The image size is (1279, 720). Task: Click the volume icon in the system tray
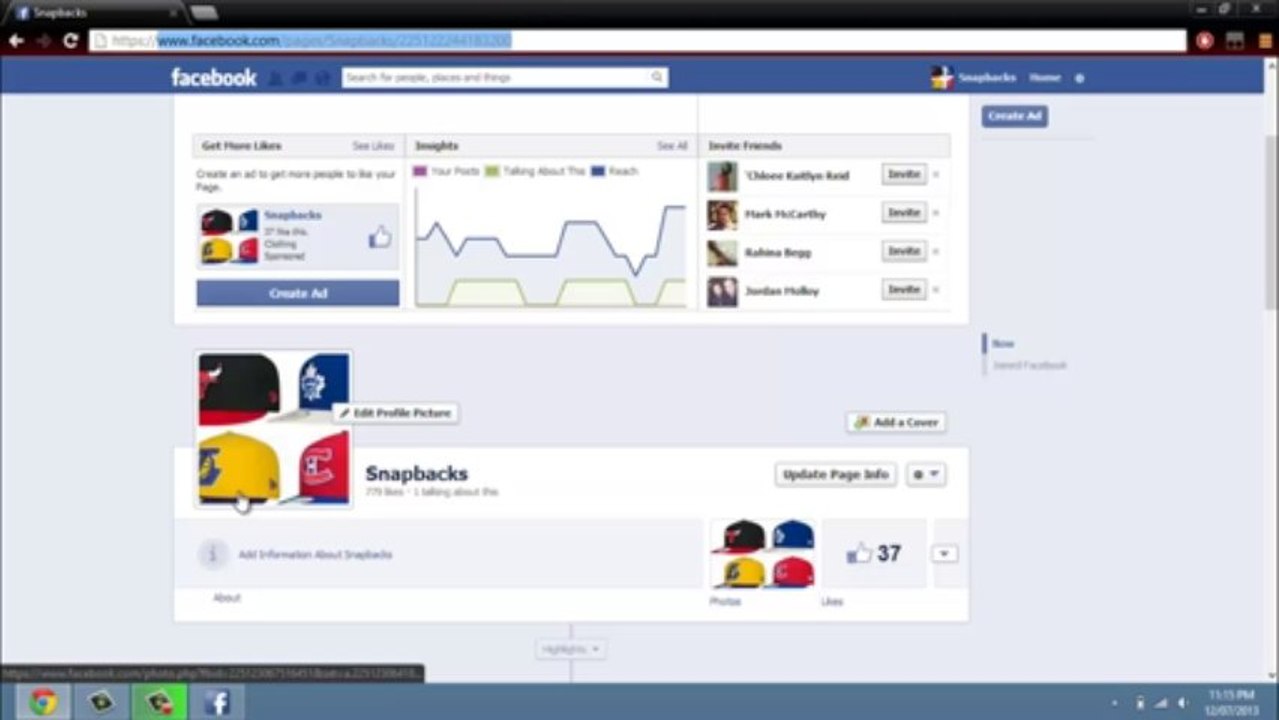pos(1183,703)
